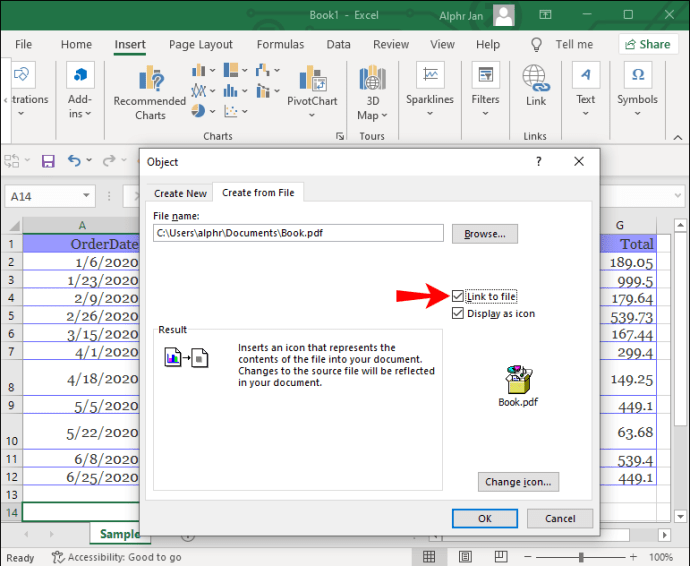Toggle the Link to file checkbox
This screenshot has height=566, width=690.
pos(458,297)
